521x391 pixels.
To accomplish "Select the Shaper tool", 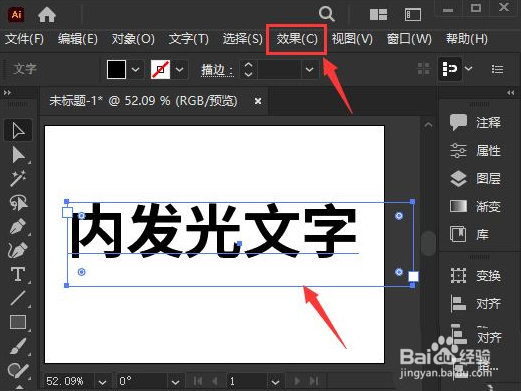I will [x=18, y=370].
